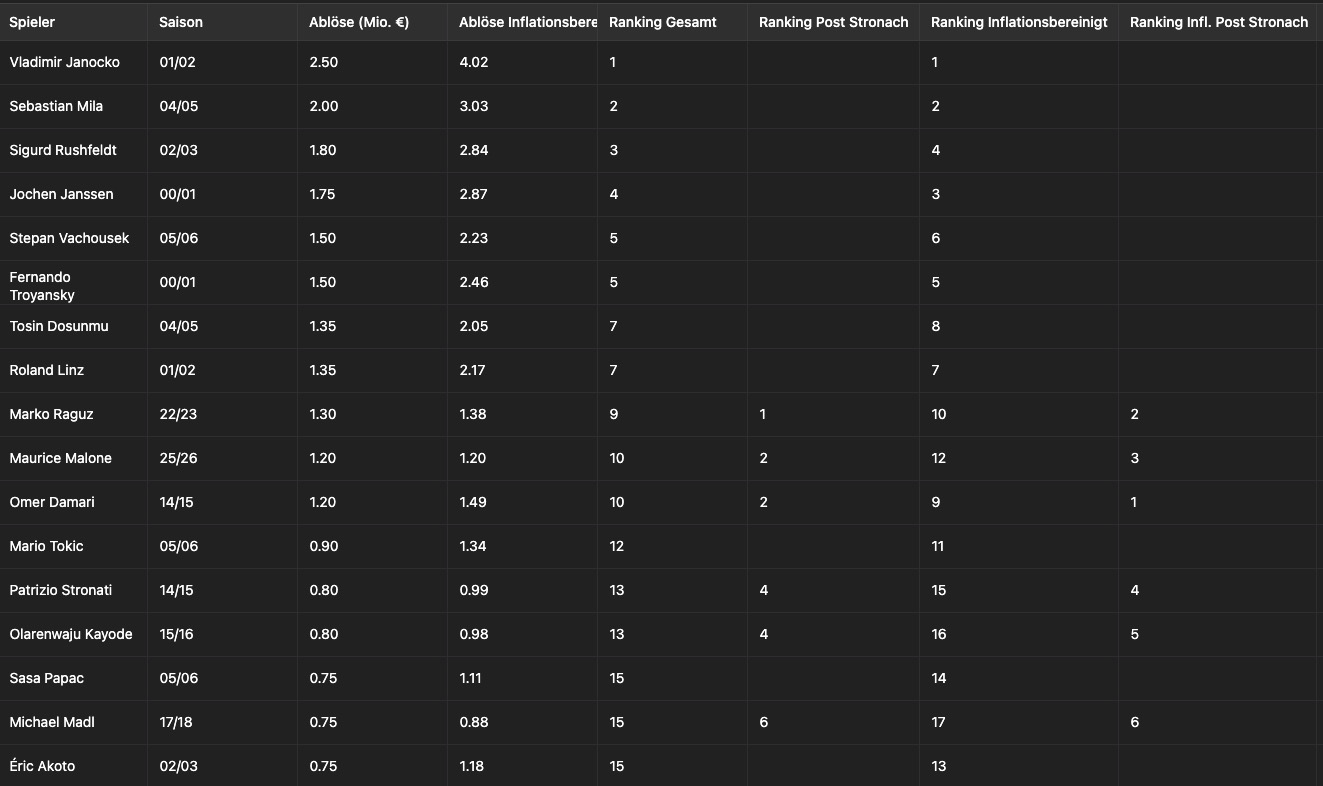Click the 0.98 inflation-adjusted value
This screenshot has width=1323, height=786.
[473, 634]
